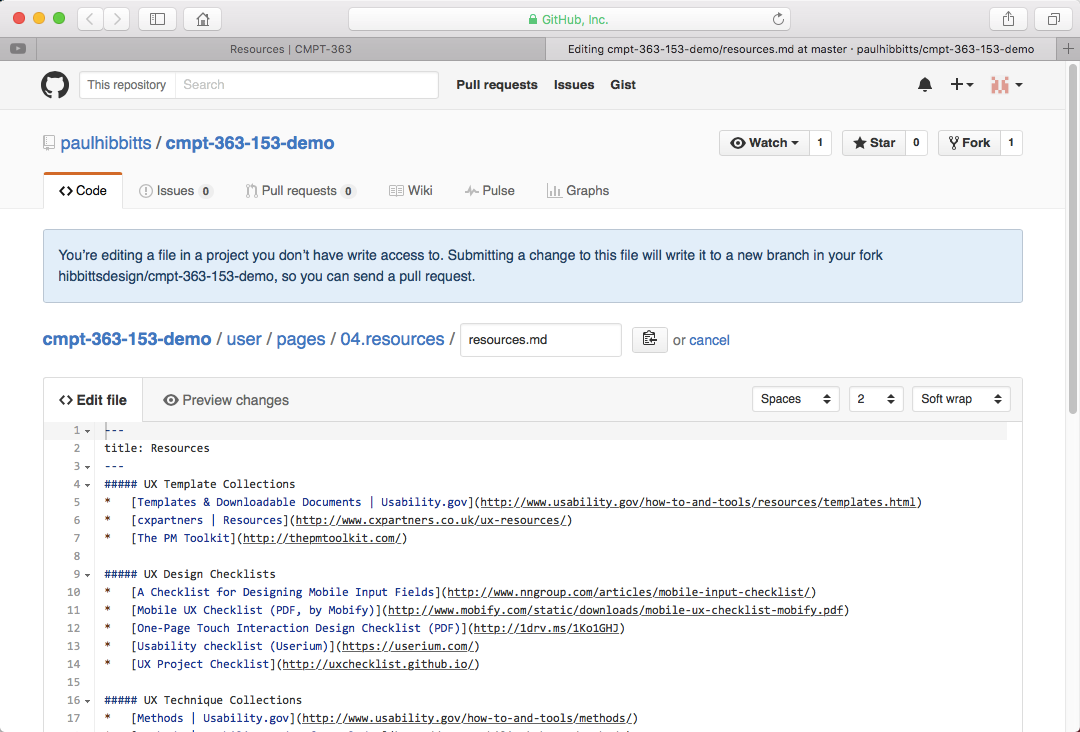Click the watchers count 1
Image resolution: width=1080 pixels, height=732 pixels.
[820, 143]
